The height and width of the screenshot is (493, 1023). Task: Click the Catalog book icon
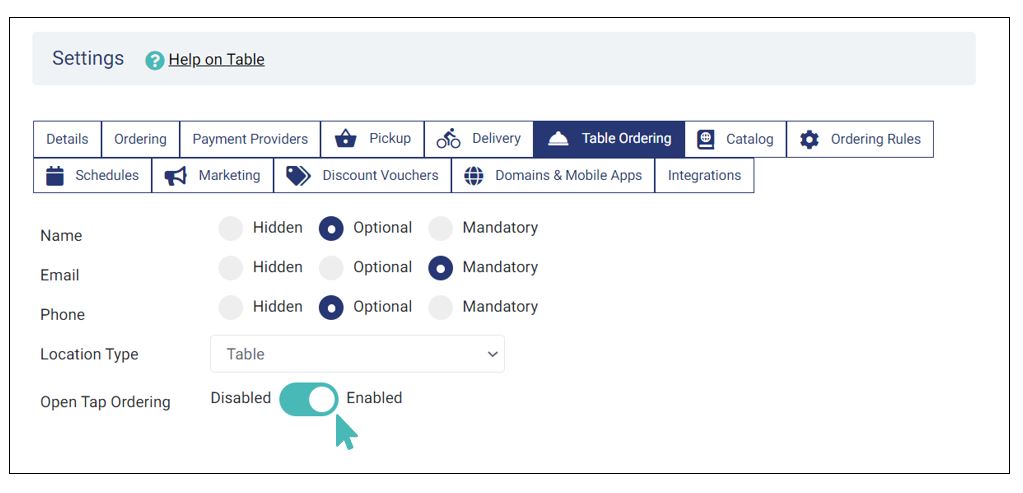point(705,140)
